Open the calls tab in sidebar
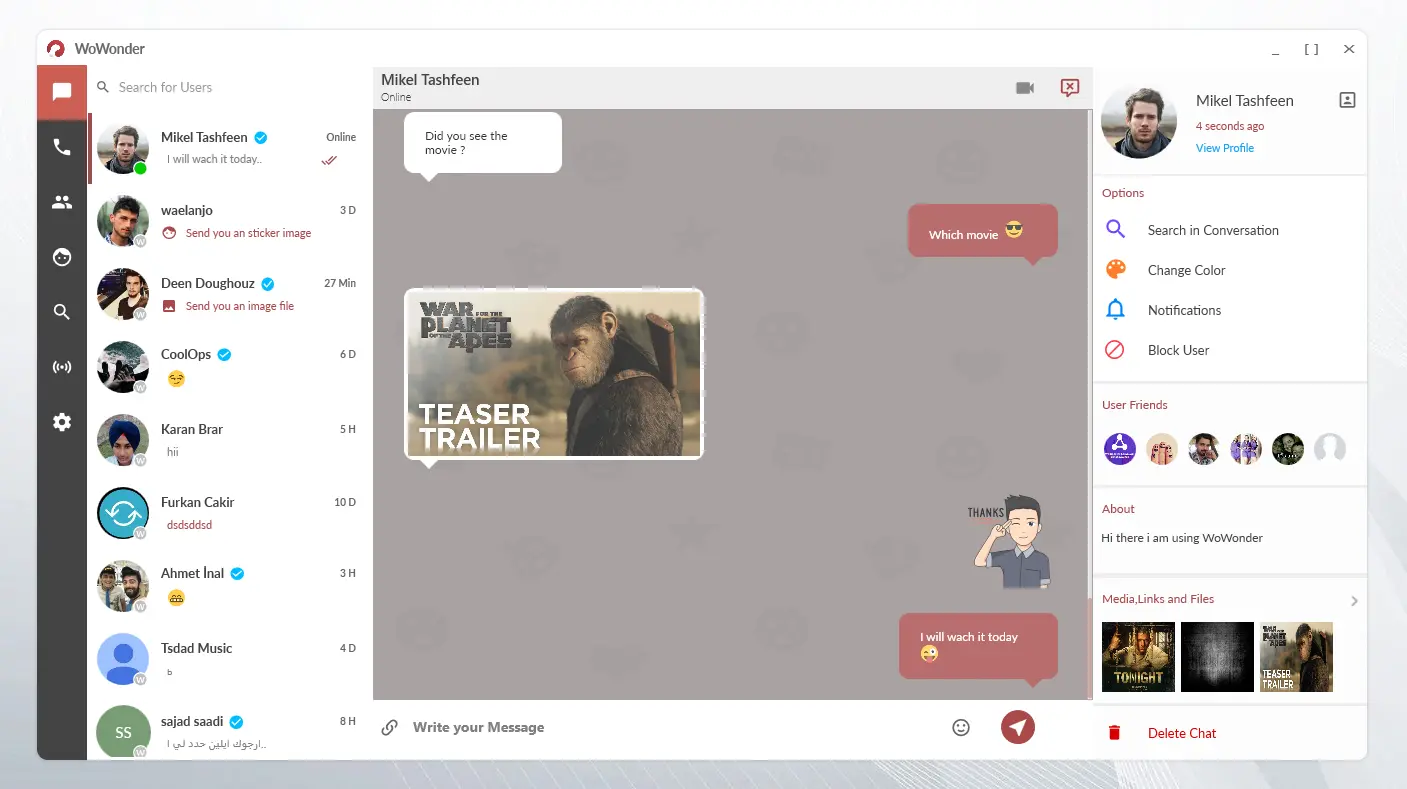1407x789 pixels. pyautogui.click(x=62, y=147)
